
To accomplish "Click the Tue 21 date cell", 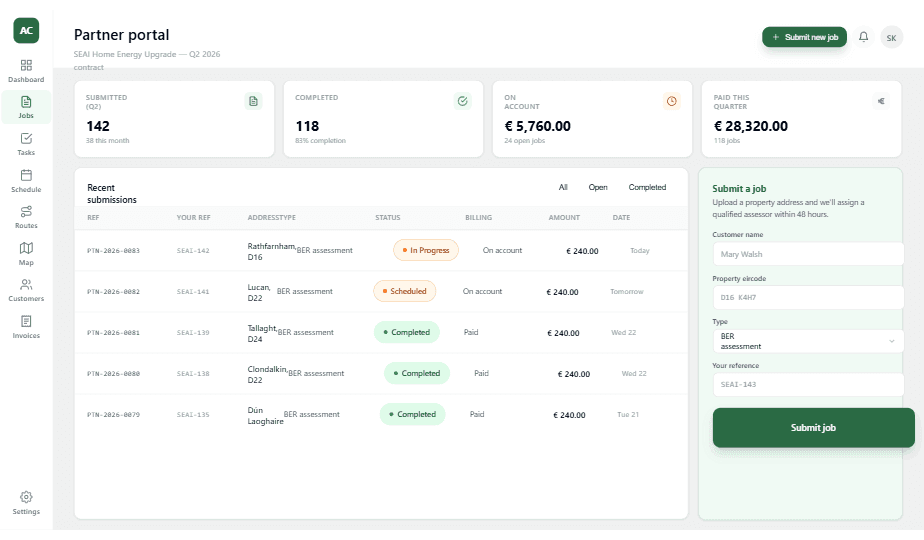I will click(628, 414).
